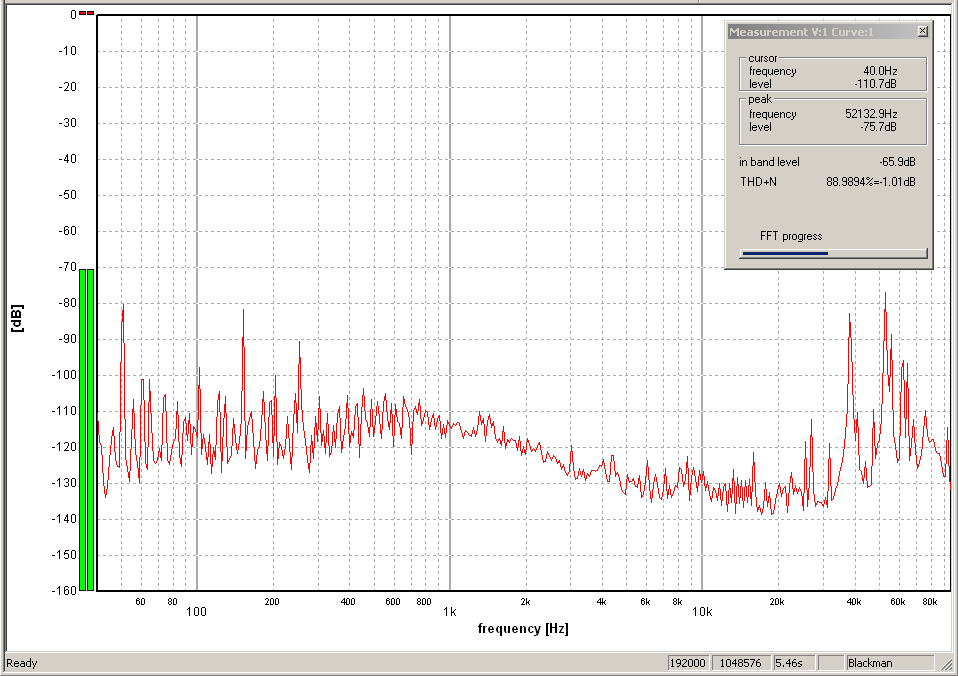This screenshot has width=958, height=676.
Task: Click the empty status bar cell before Blackman
Action: [830, 663]
